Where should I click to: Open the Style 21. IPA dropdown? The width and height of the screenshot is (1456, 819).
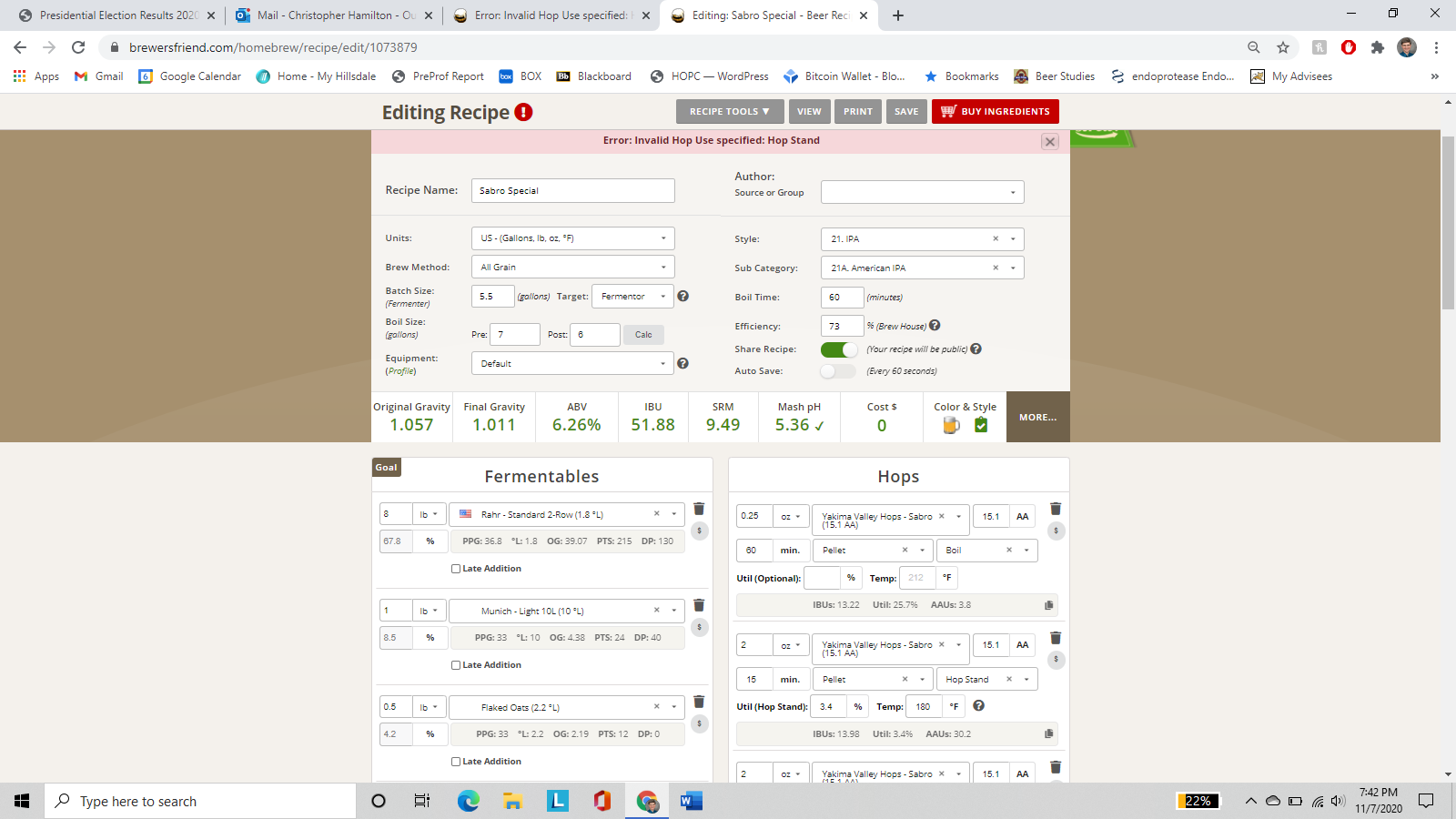[923, 239]
